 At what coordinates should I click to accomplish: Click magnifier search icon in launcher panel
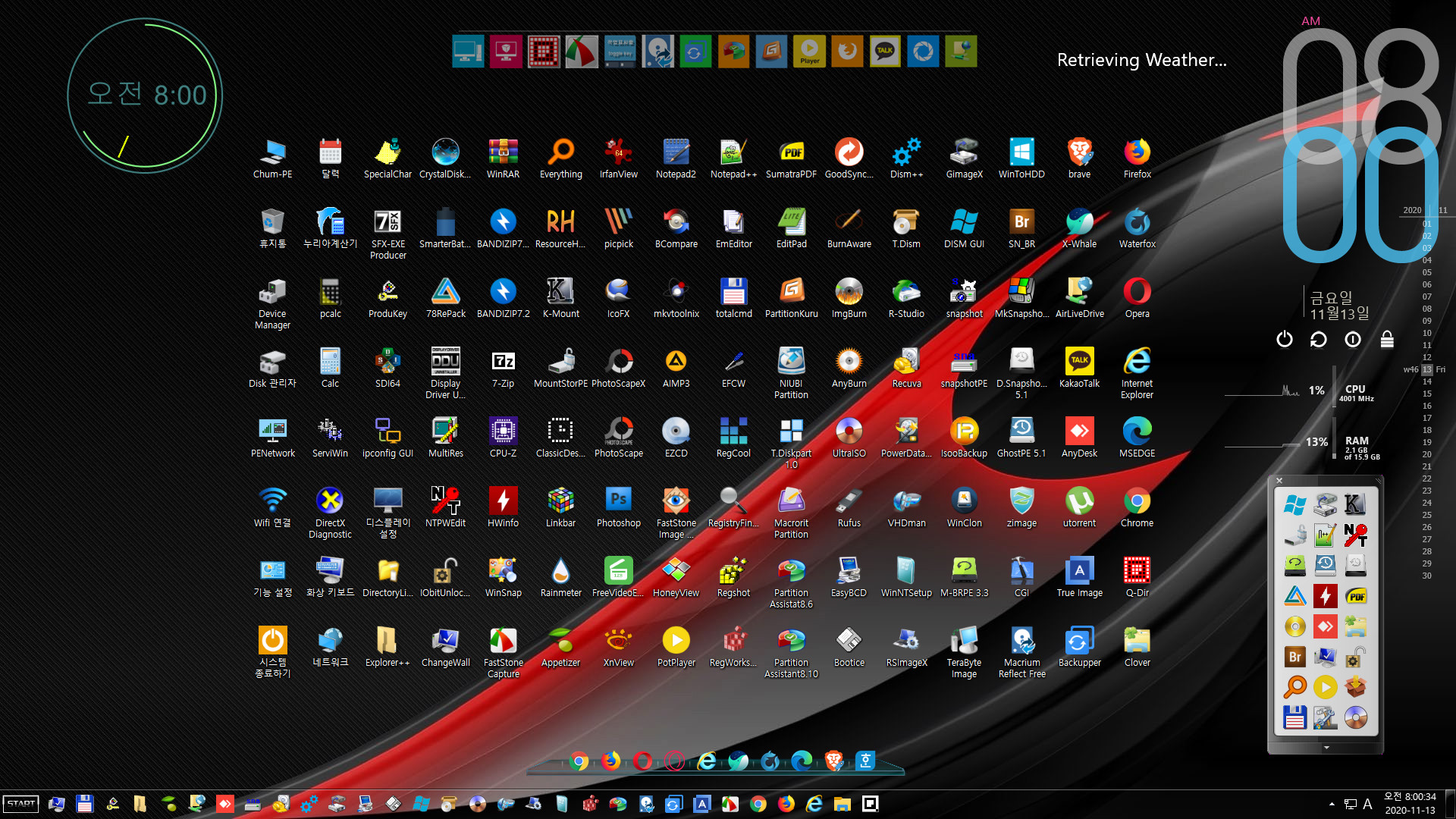(x=1295, y=687)
